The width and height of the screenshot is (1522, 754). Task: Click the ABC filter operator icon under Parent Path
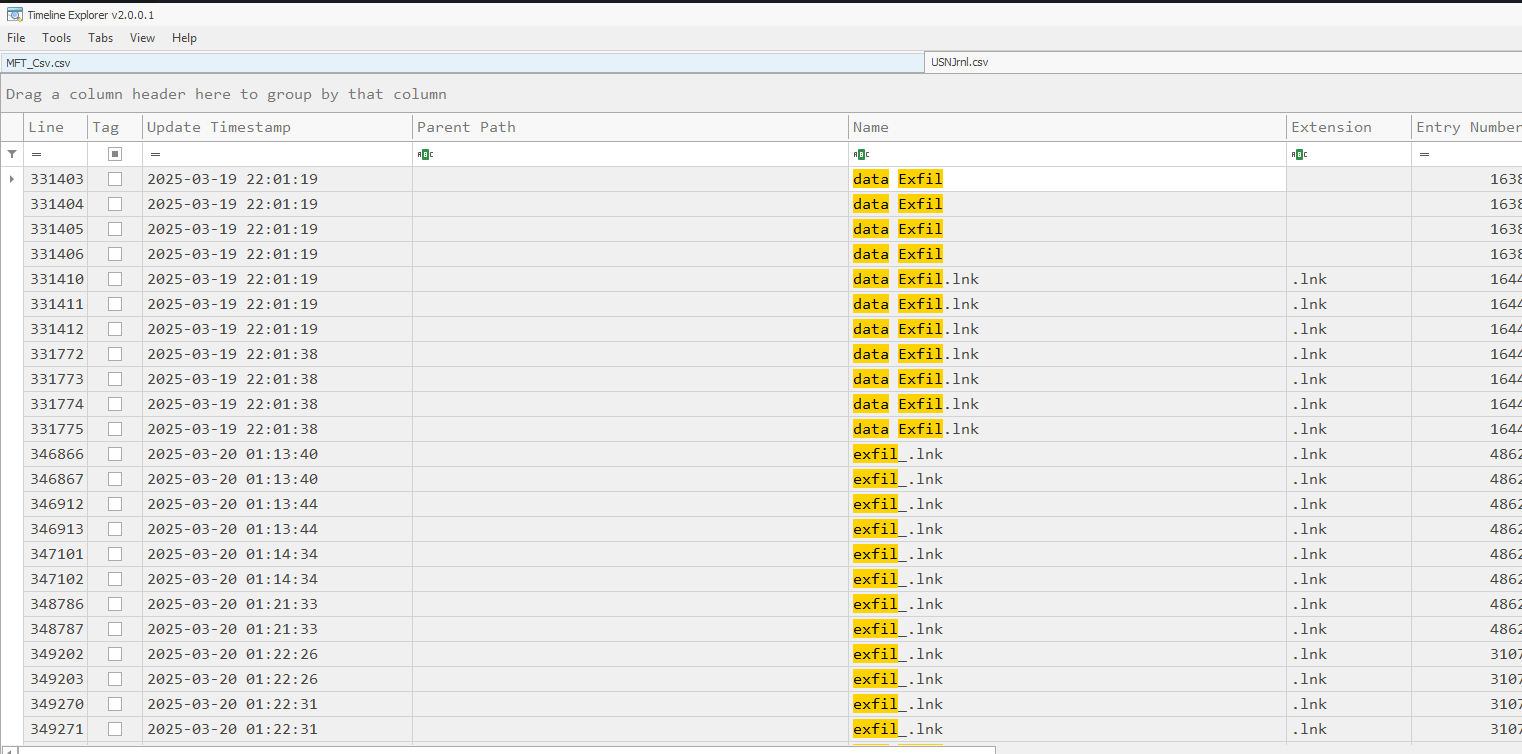(425, 154)
